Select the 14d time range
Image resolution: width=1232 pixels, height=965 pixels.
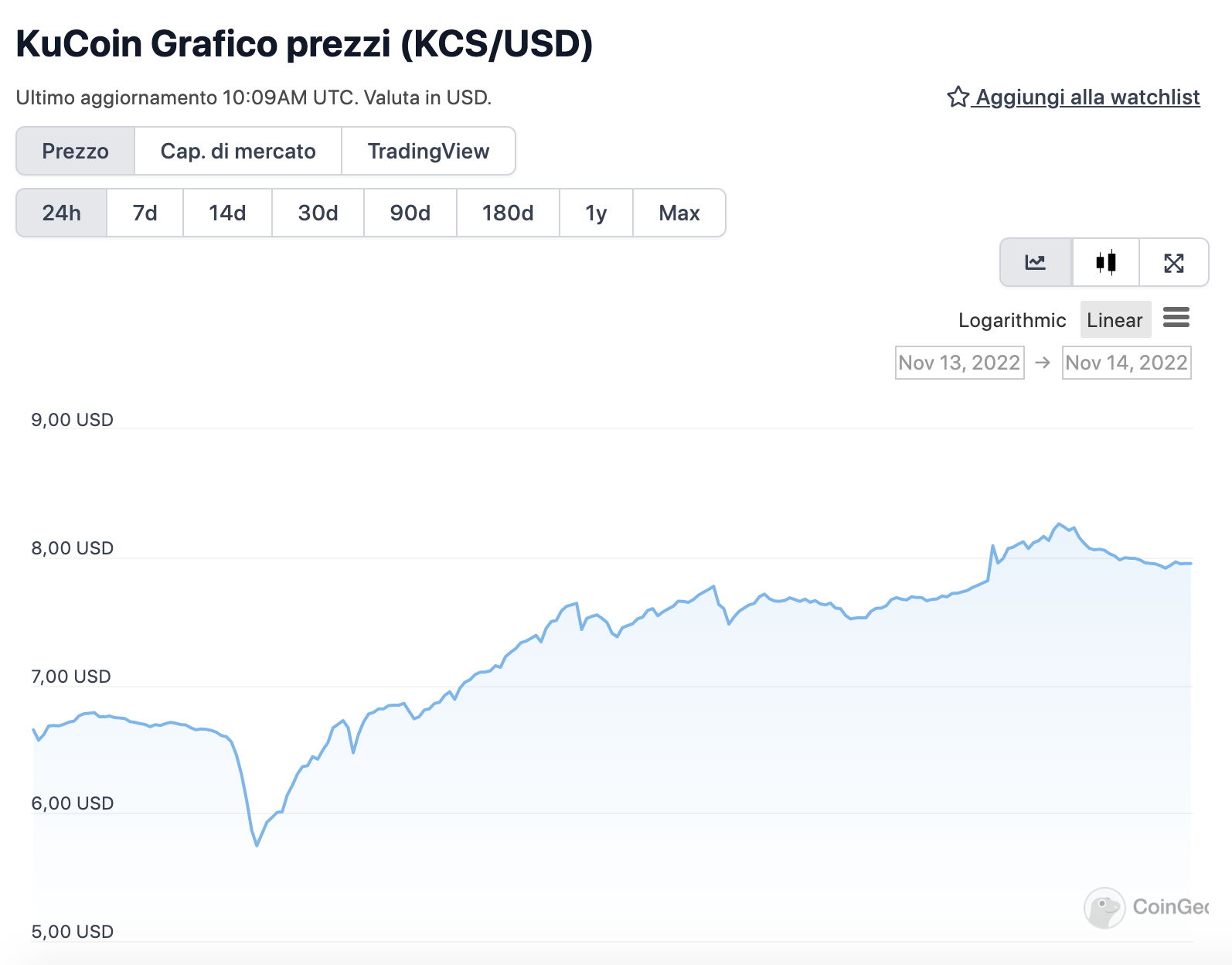tap(227, 213)
